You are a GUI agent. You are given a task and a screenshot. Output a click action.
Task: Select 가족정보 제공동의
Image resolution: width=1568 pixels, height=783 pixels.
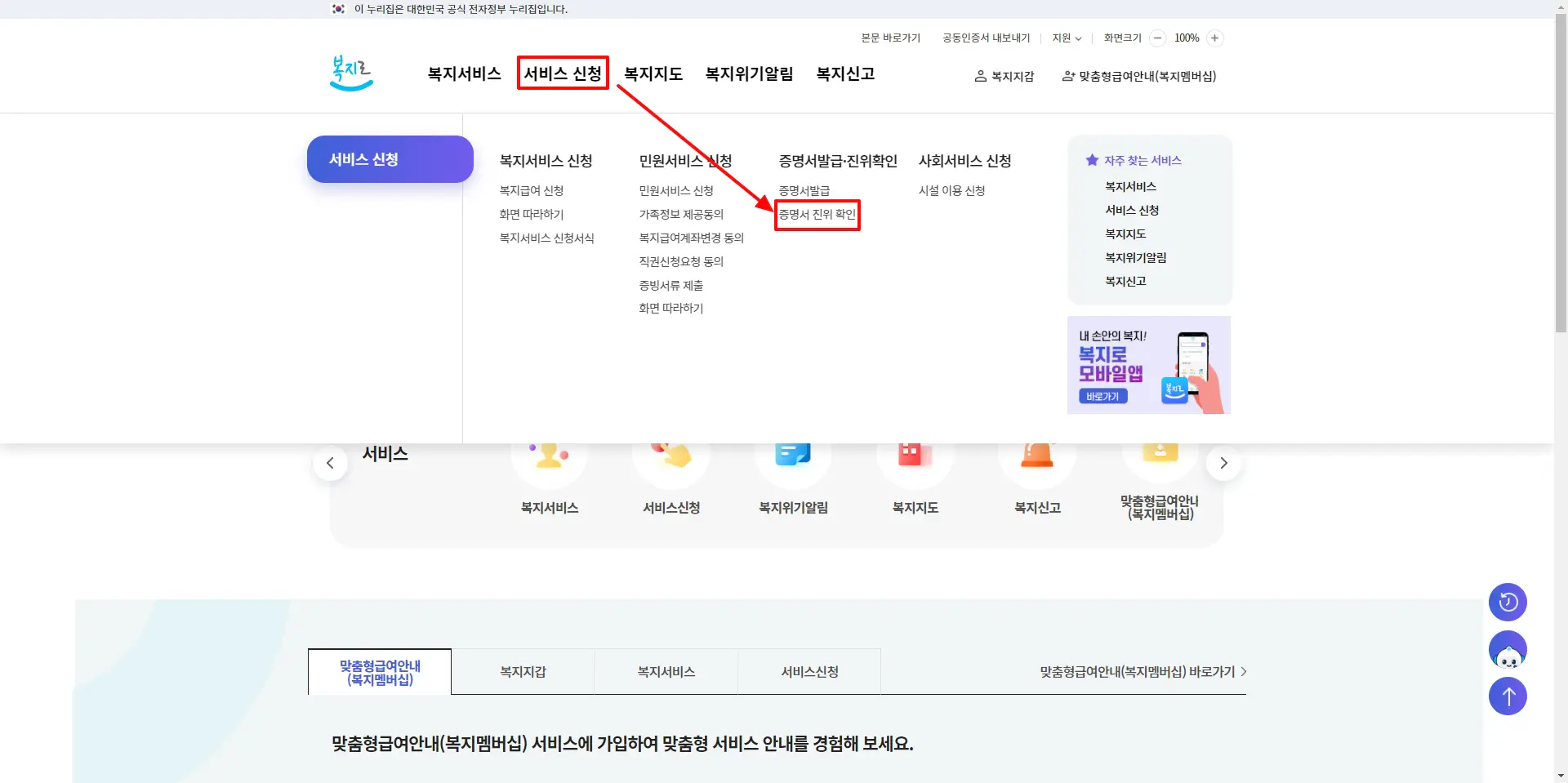pyautogui.click(x=680, y=214)
